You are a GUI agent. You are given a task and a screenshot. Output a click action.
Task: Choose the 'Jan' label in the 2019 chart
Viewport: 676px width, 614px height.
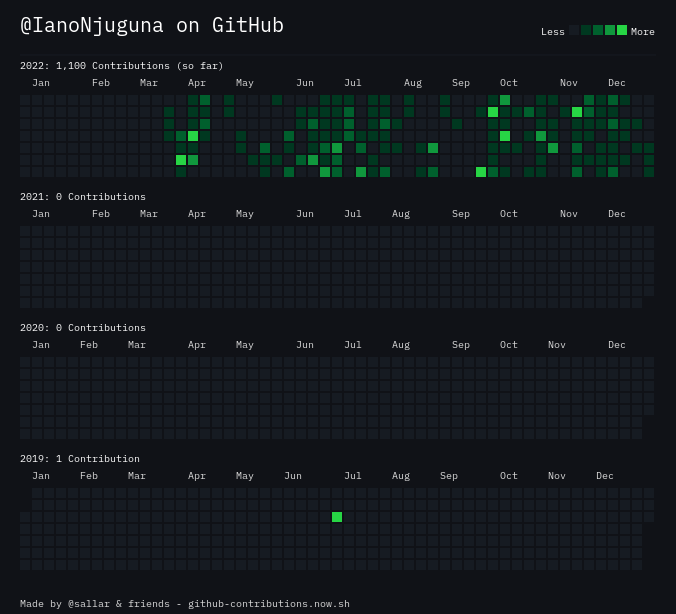[41, 476]
